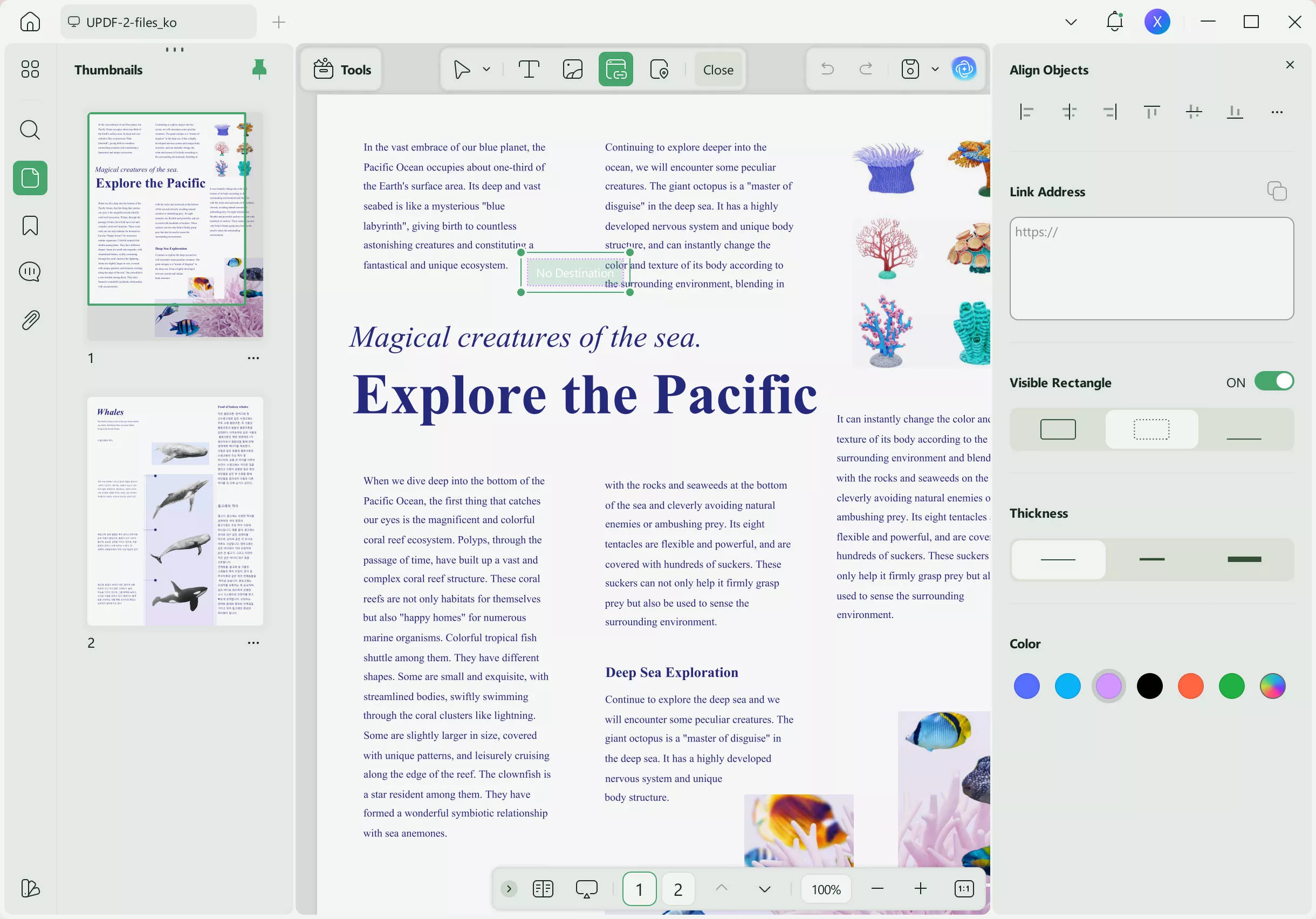Expand the cursor tool dropdown arrow

click(486, 70)
